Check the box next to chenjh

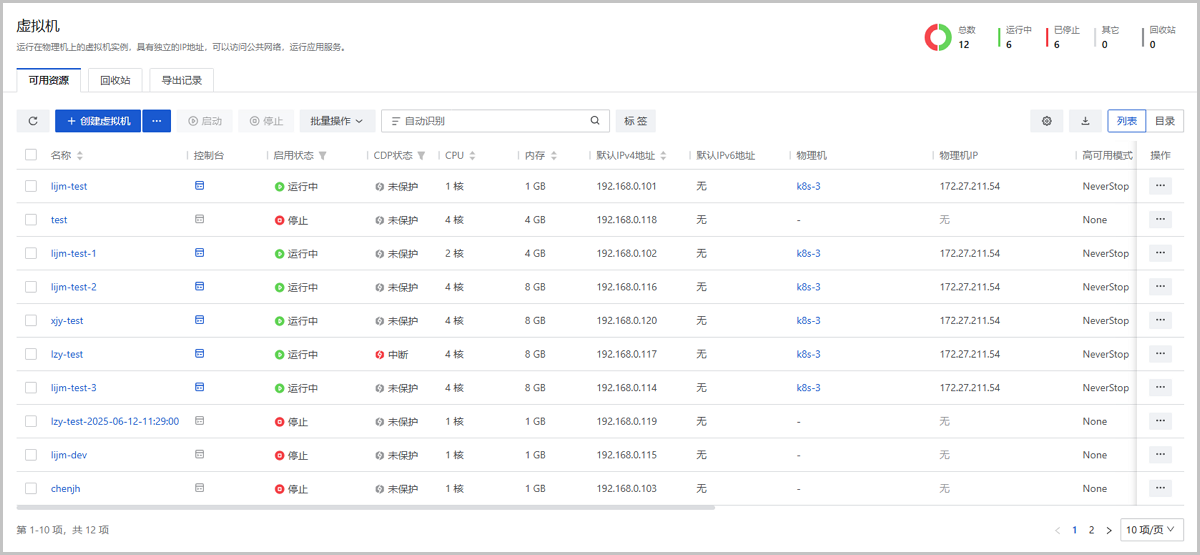click(x=31, y=488)
